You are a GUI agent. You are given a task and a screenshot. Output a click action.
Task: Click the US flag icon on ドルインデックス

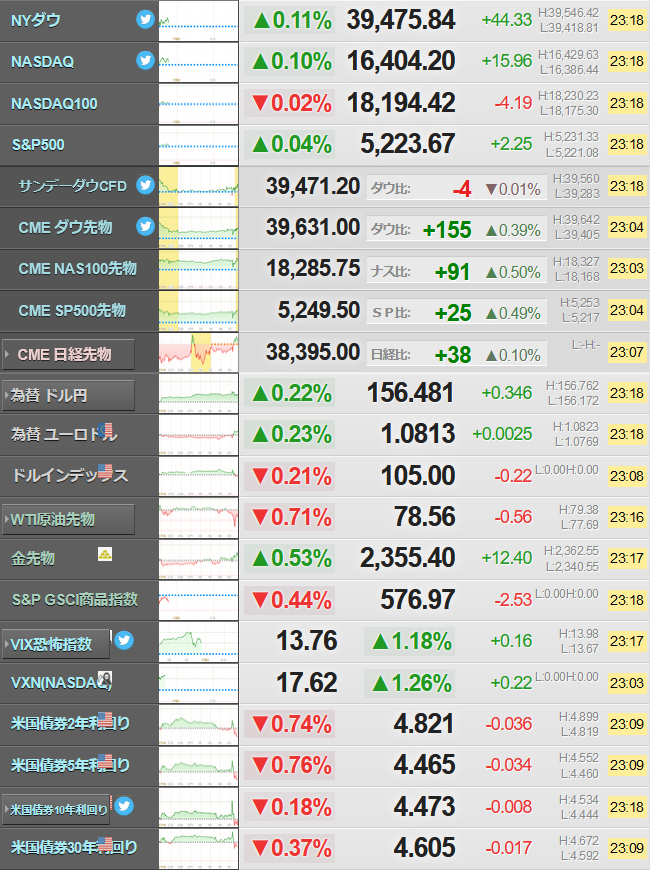coord(105,472)
